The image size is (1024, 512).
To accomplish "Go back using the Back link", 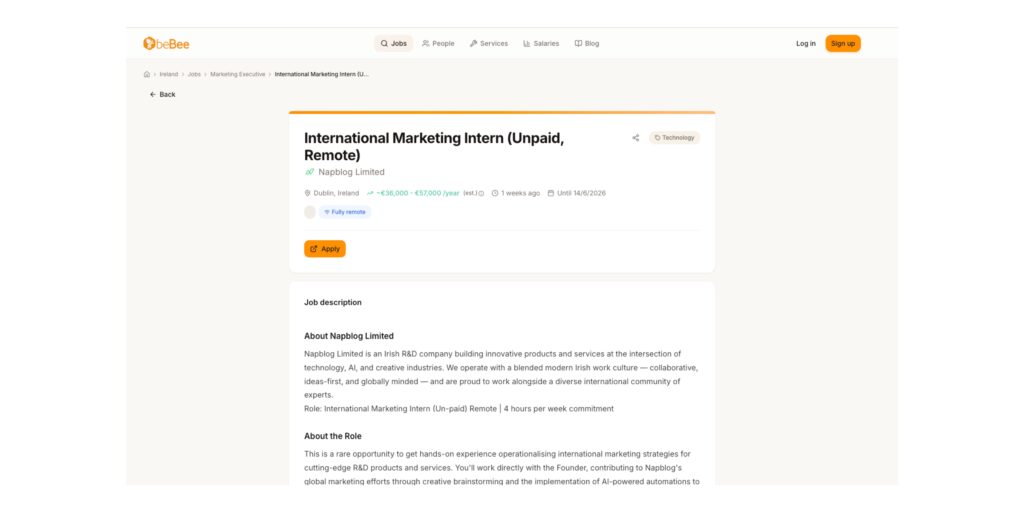I will click(x=162, y=94).
